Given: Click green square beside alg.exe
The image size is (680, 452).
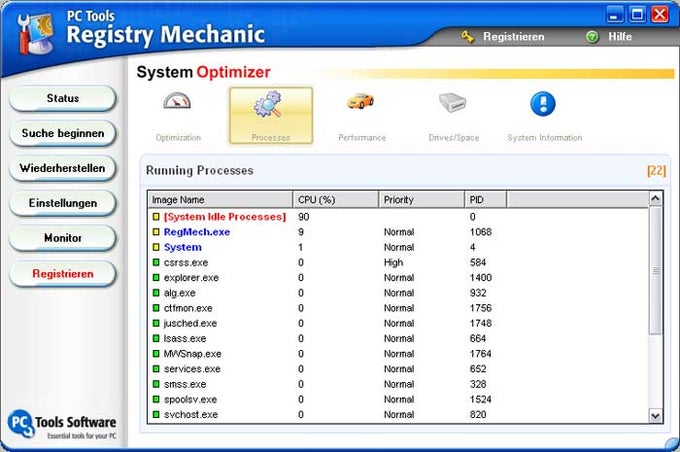Looking at the screenshot, I should [x=156, y=293].
